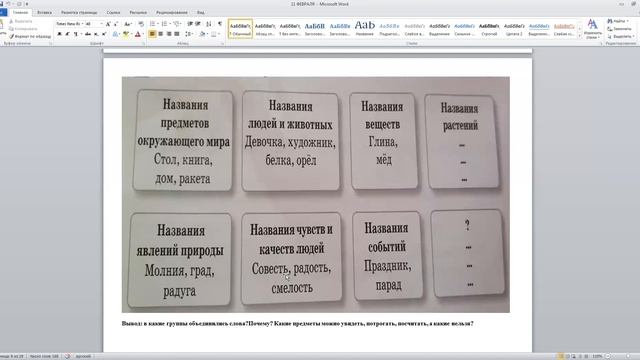Open the Clipboard pane launcher
Screen dimensions: 640x360
click(x=50, y=43)
